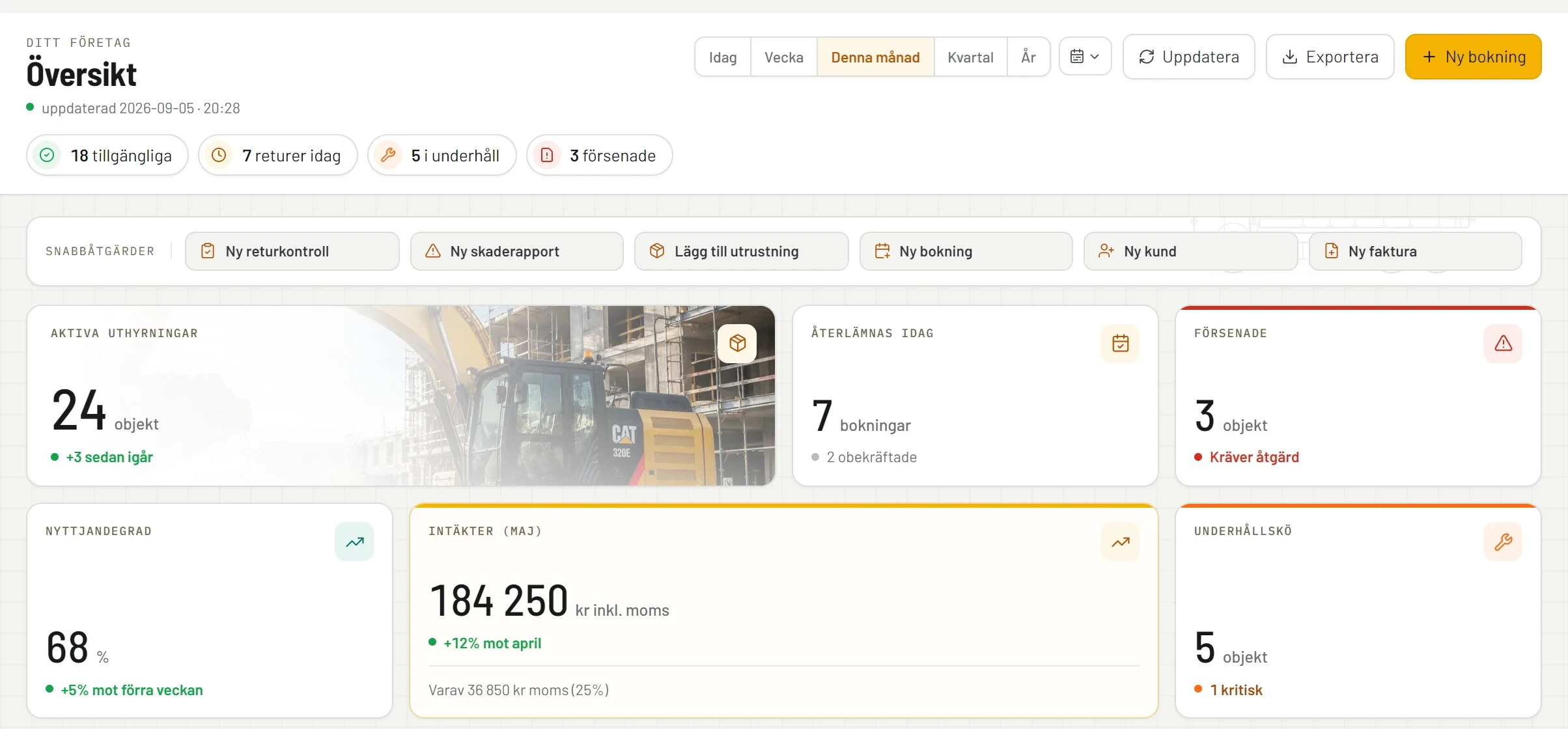Click the box icon on Aktiva uthyrningar card
The height and width of the screenshot is (729, 1568).
[737, 343]
